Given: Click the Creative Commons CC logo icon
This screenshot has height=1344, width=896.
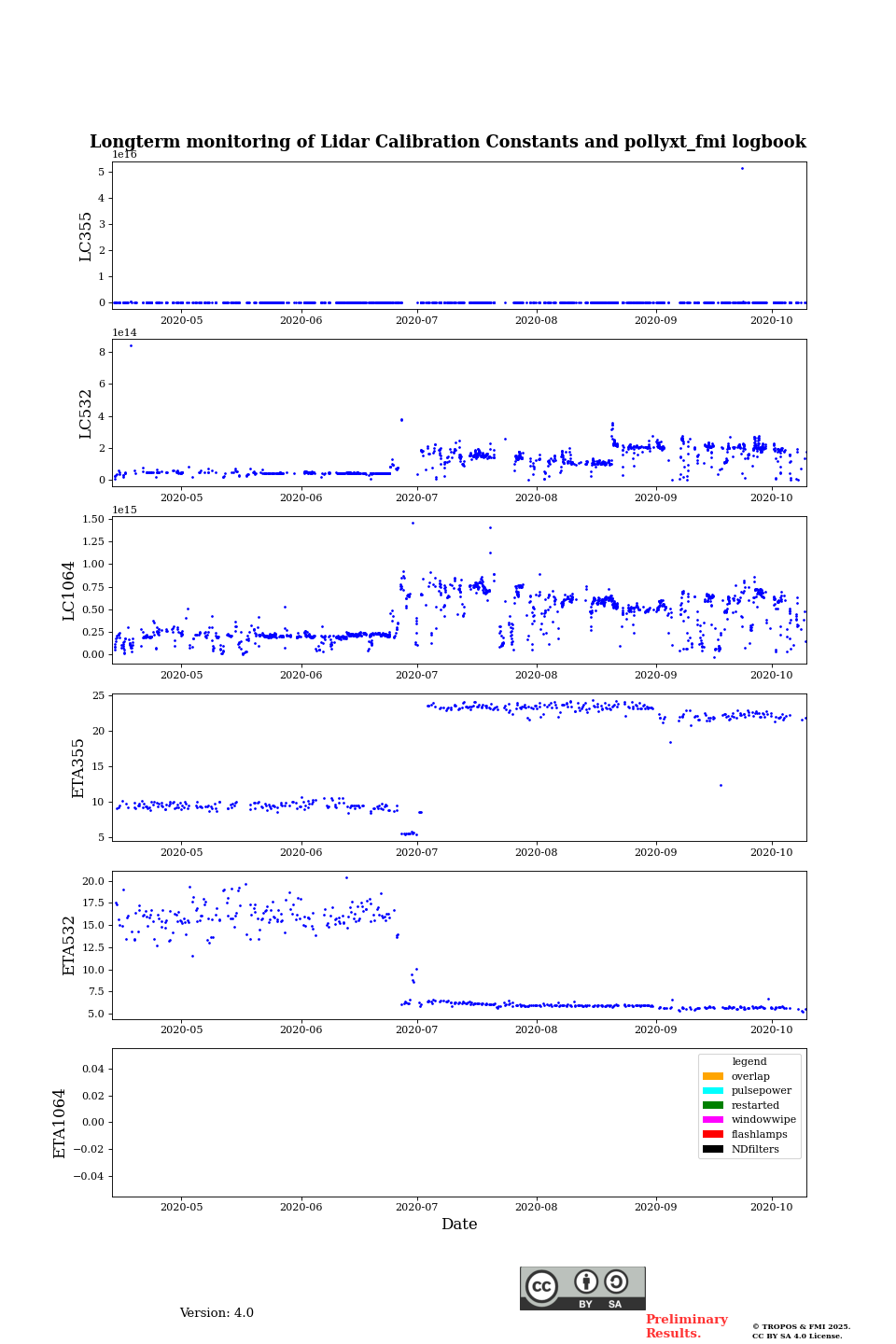Looking at the screenshot, I should pos(541,1286).
